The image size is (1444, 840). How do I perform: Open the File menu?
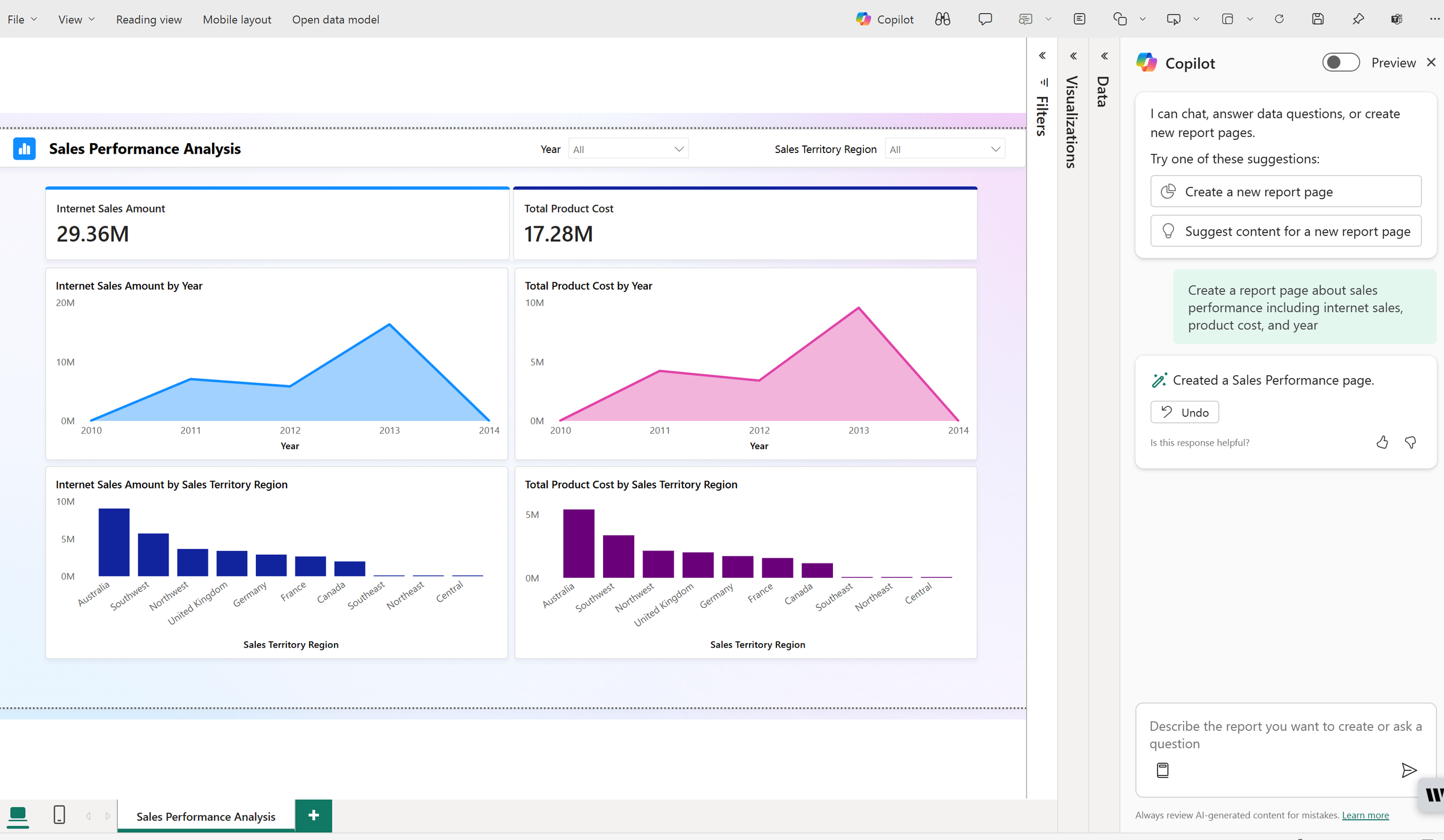pos(22,19)
